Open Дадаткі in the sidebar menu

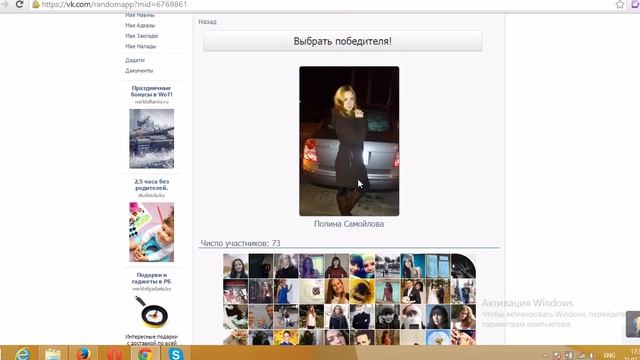[135, 60]
